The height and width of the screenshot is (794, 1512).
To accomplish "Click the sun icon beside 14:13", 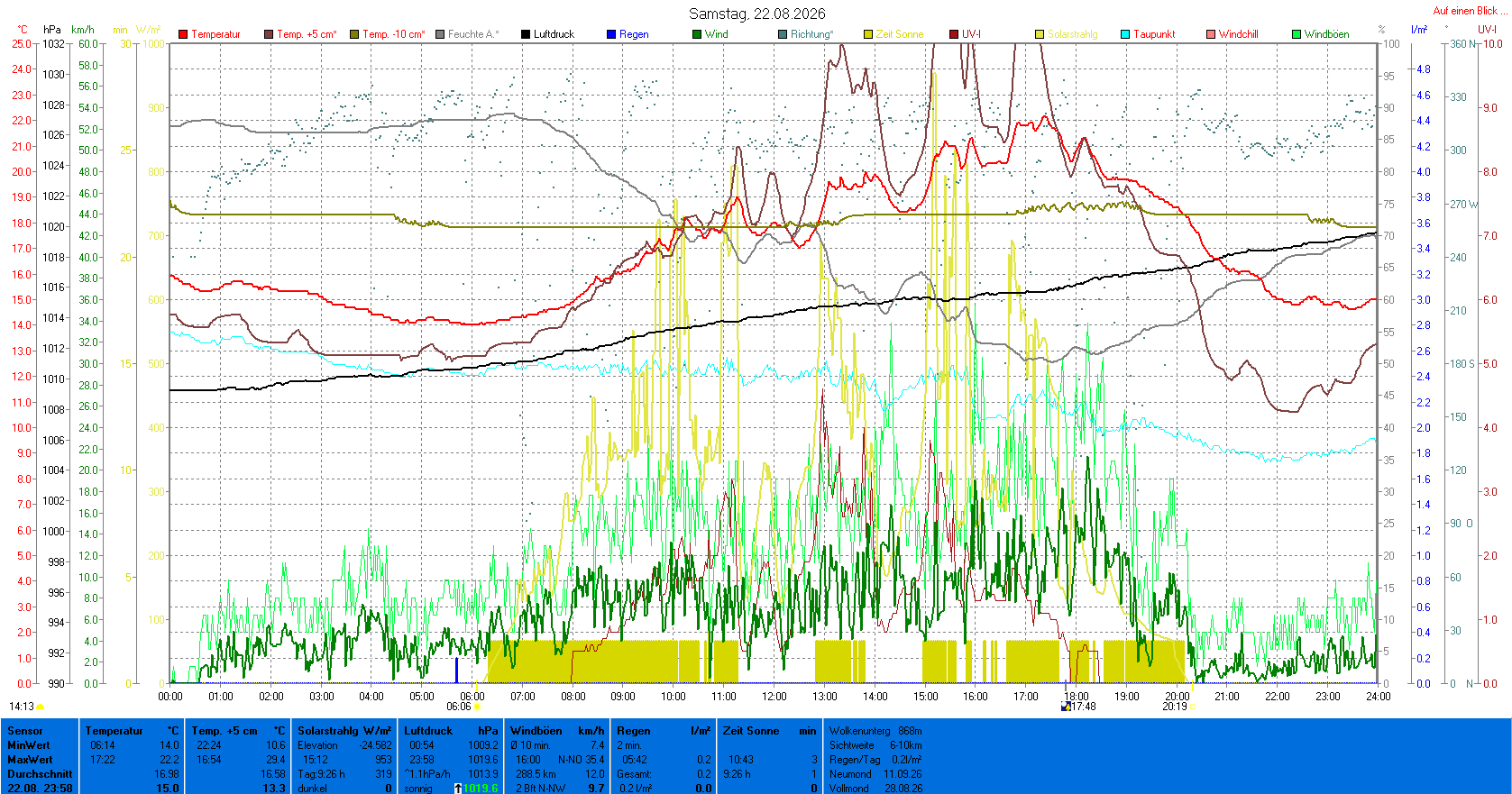I will pyautogui.click(x=41, y=707).
